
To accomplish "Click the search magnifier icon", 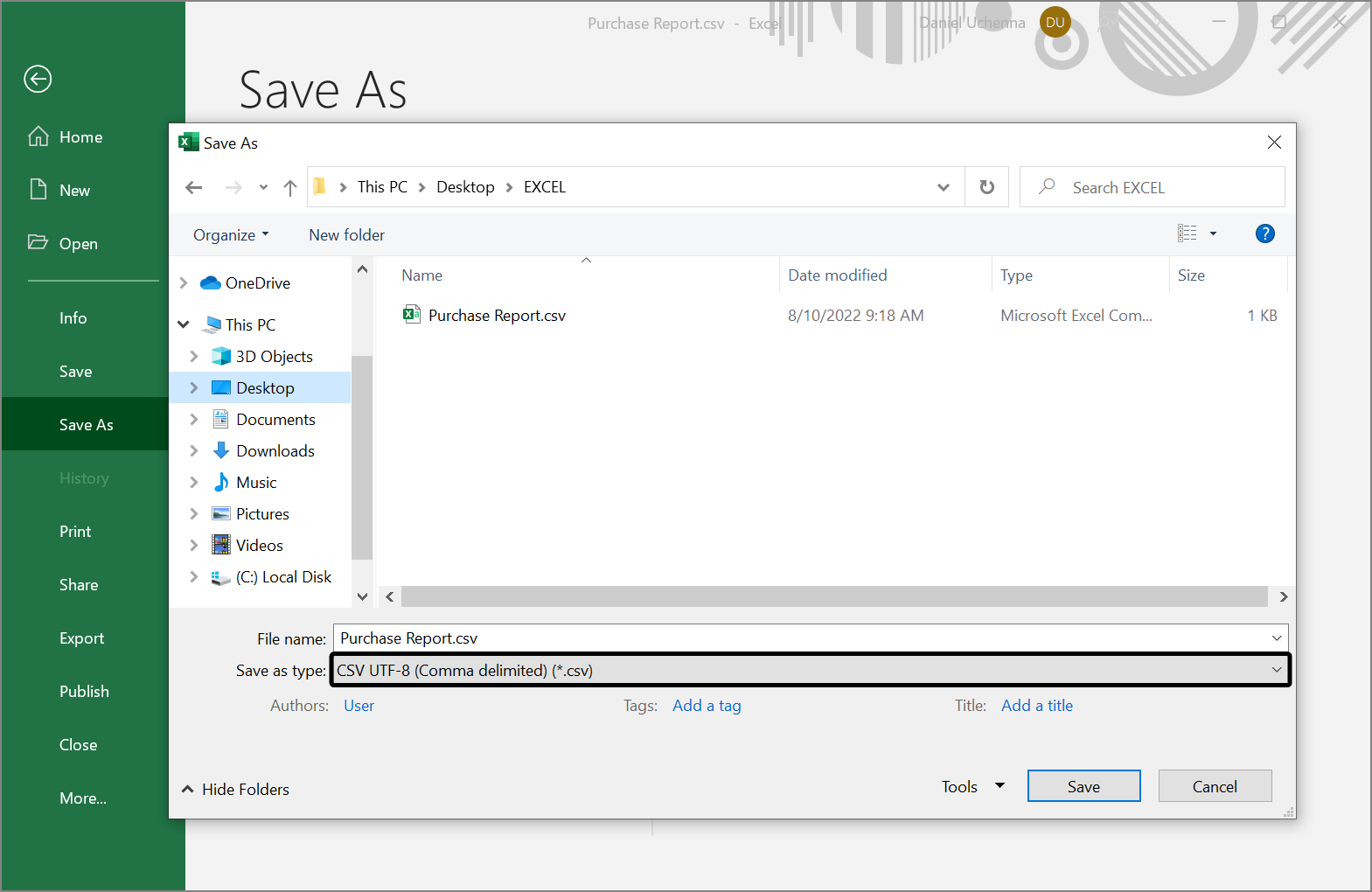I will click(1047, 186).
